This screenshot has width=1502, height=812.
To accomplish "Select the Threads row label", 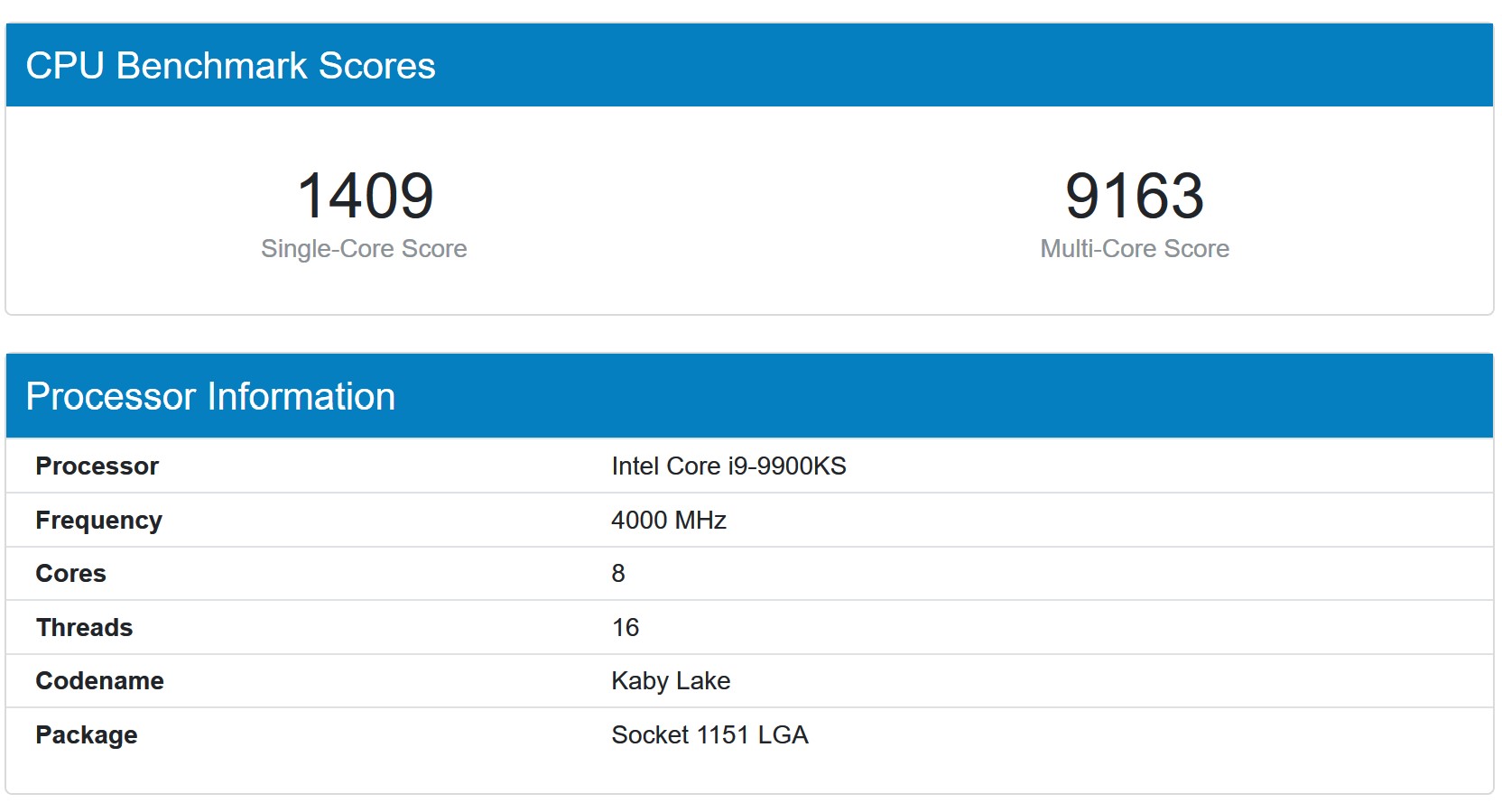I will click(83, 627).
